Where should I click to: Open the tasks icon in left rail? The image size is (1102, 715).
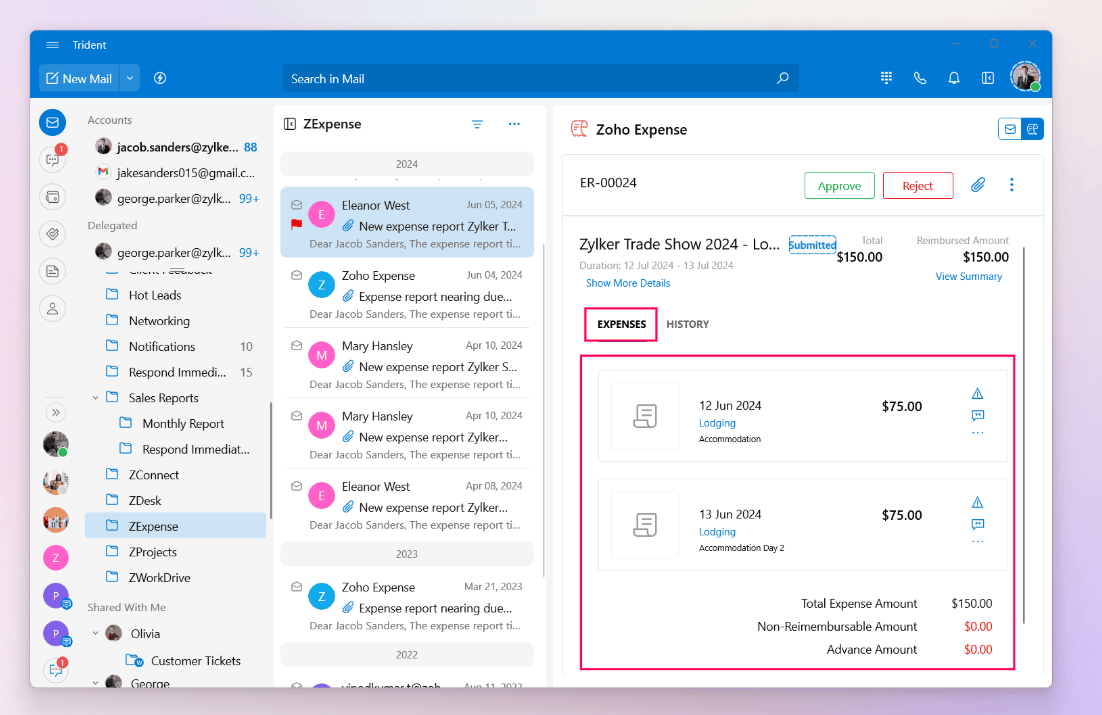[x=53, y=234]
